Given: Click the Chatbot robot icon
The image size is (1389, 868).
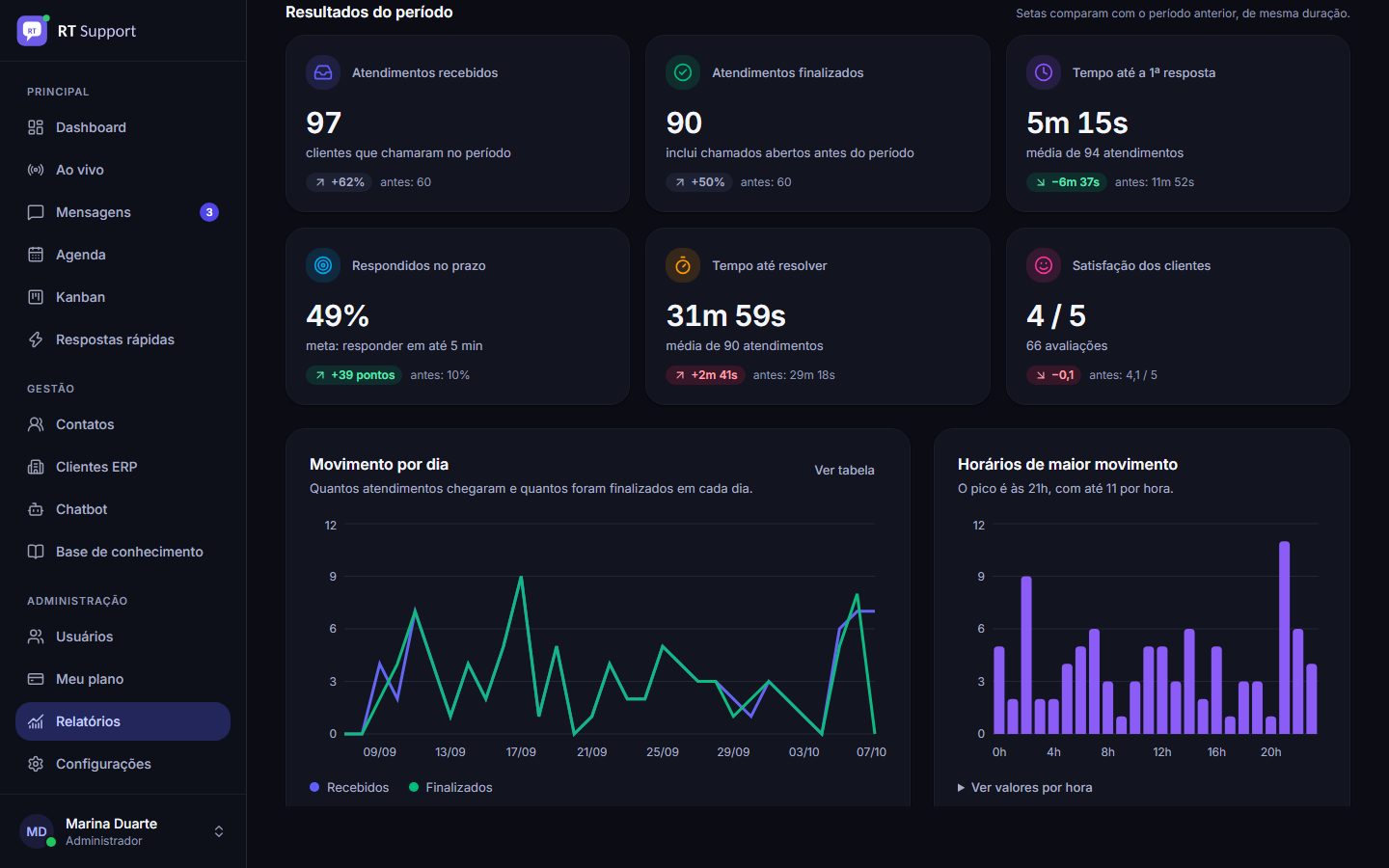Looking at the screenshot, I should coord(36,509).
